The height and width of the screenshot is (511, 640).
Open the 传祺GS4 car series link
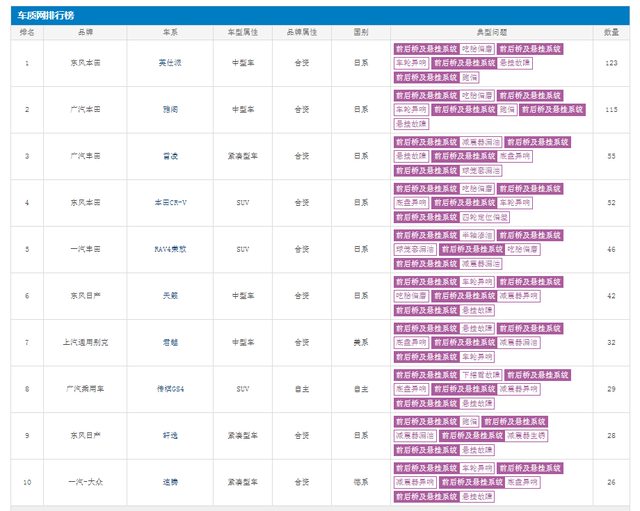170,389
